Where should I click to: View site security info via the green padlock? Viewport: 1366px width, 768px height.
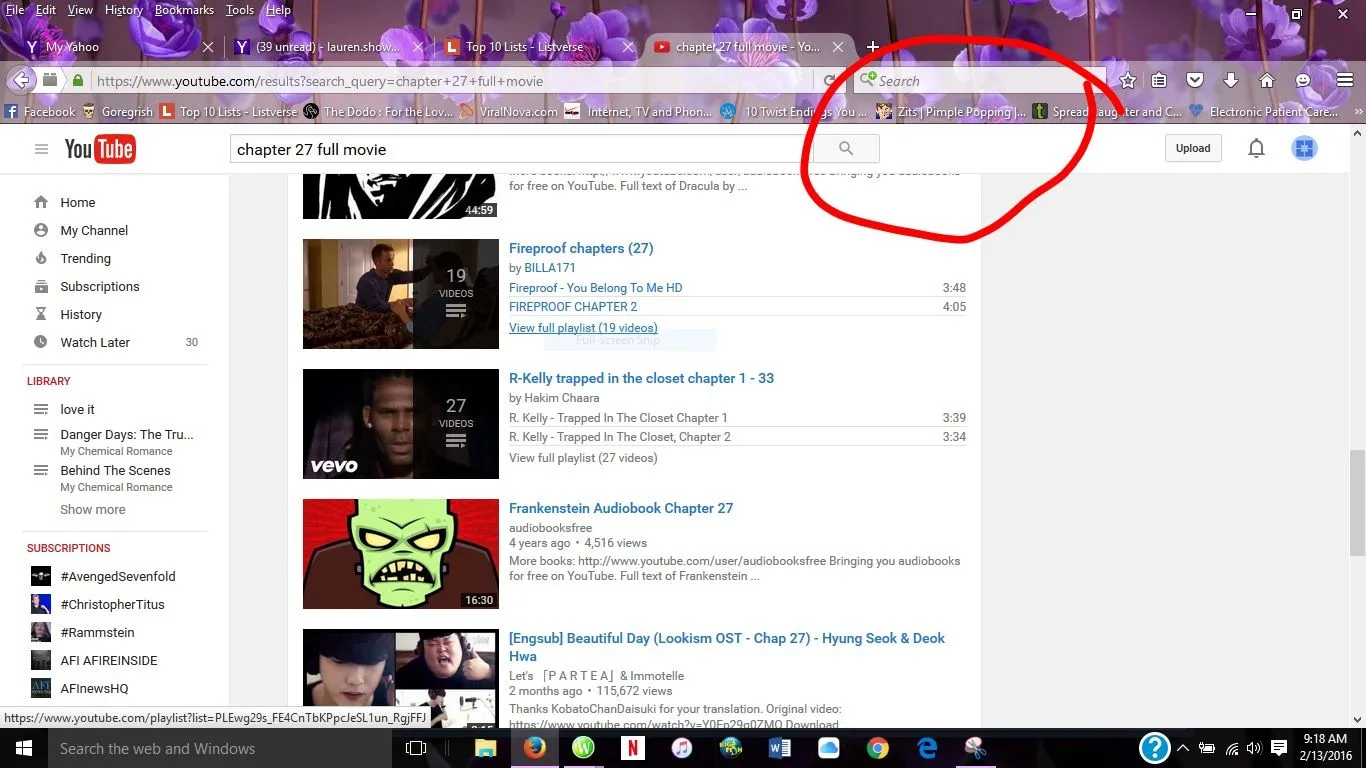tap(78, 81)
